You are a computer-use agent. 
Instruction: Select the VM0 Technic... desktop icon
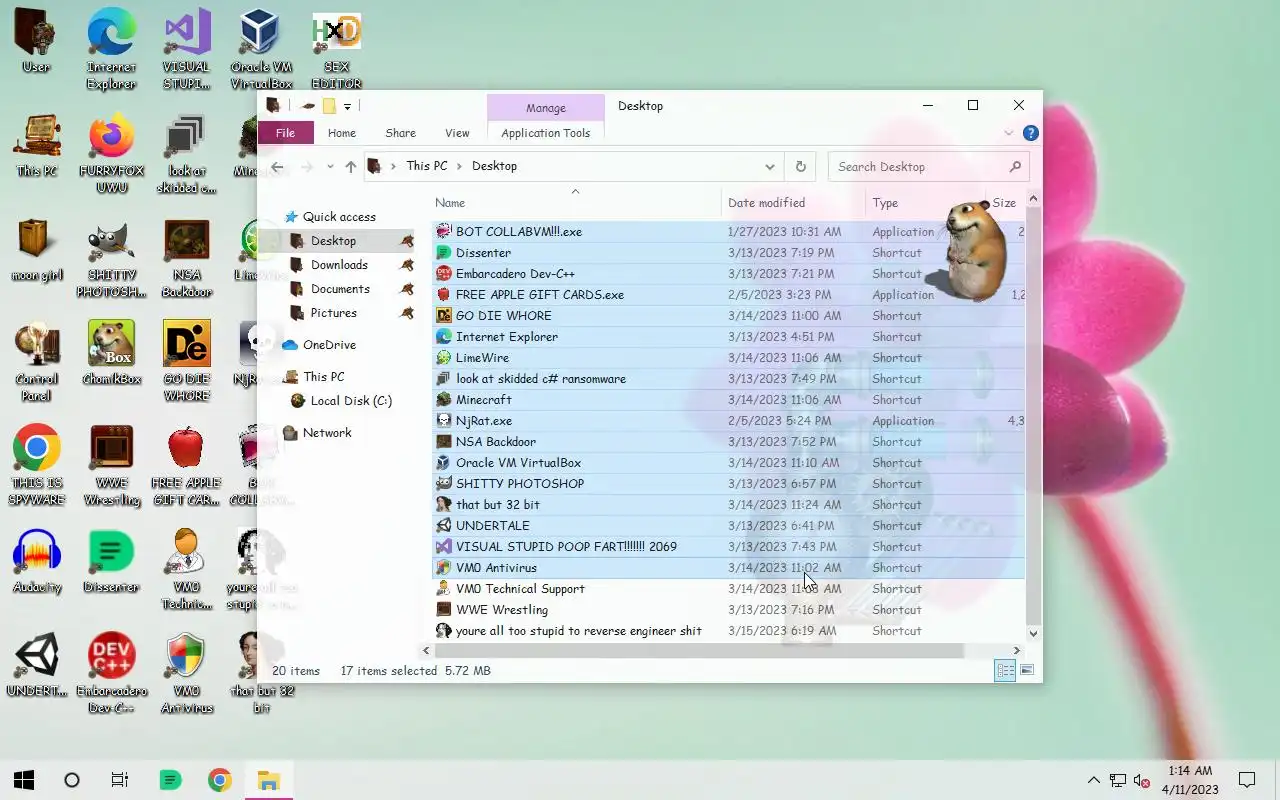[x=187, y=570]
